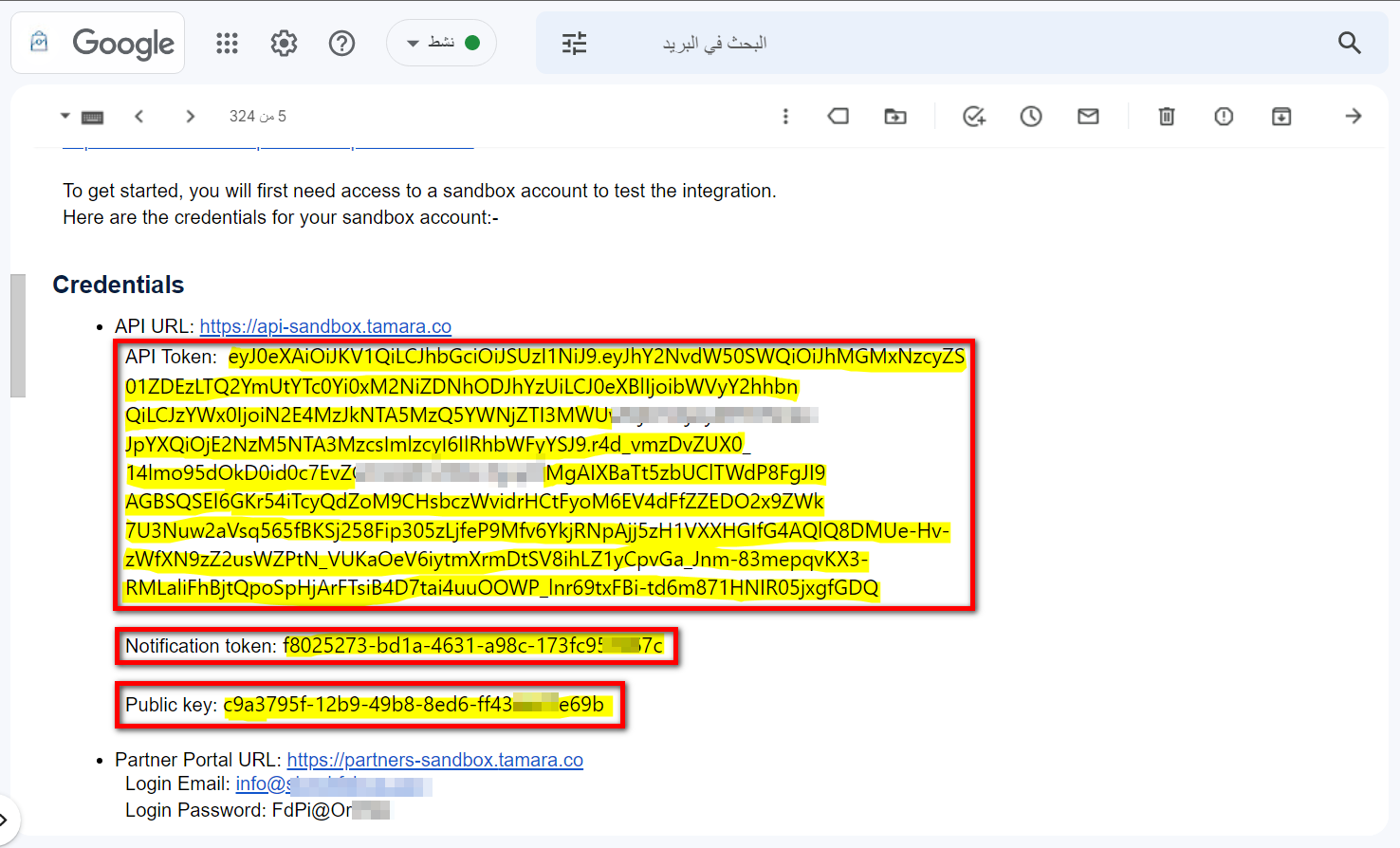The width and height of the screenshot is (1400, 848).
Task: Open the three-dot More options menu
Action: coord(785,116)
